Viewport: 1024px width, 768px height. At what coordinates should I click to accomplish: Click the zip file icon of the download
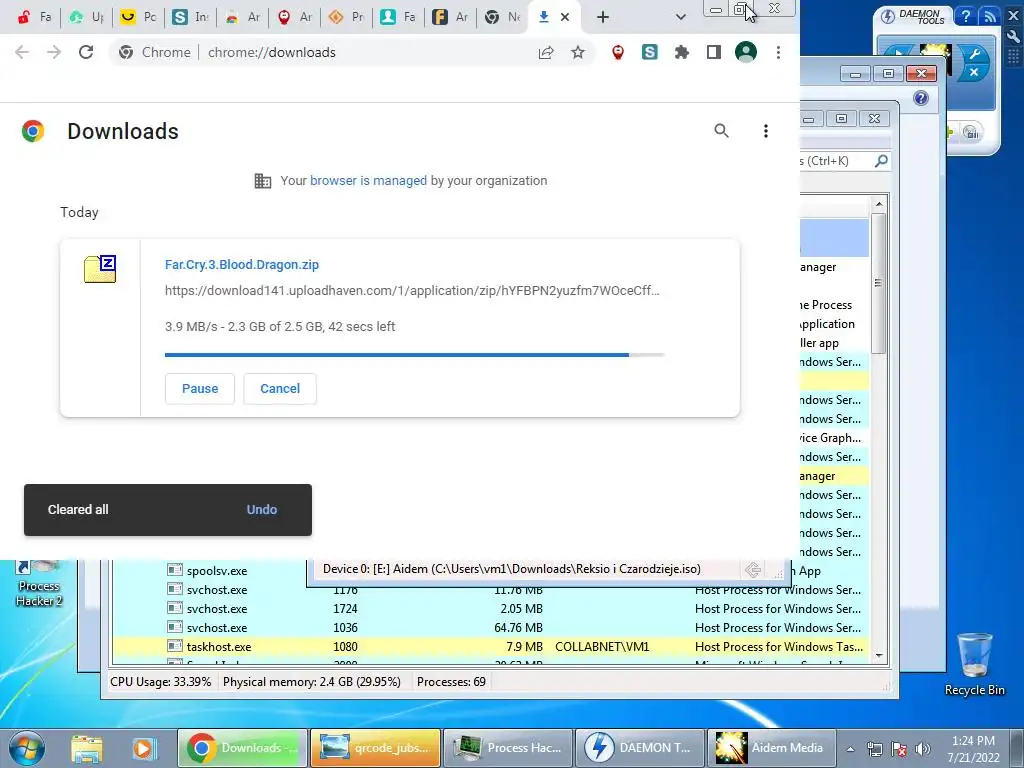tap(100, 269)
